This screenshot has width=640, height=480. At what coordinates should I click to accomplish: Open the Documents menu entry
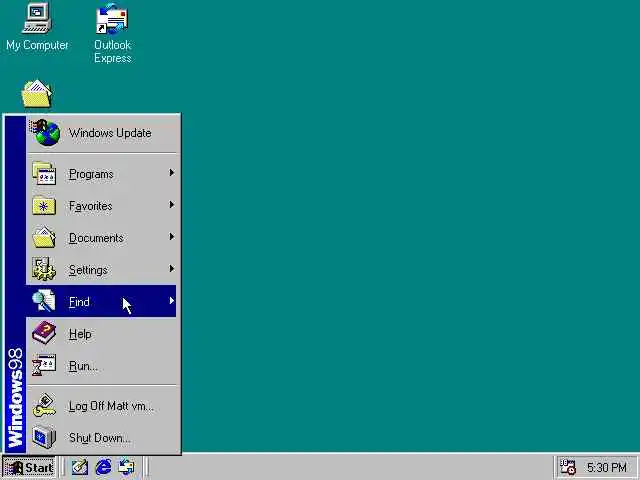pos(101,237)
